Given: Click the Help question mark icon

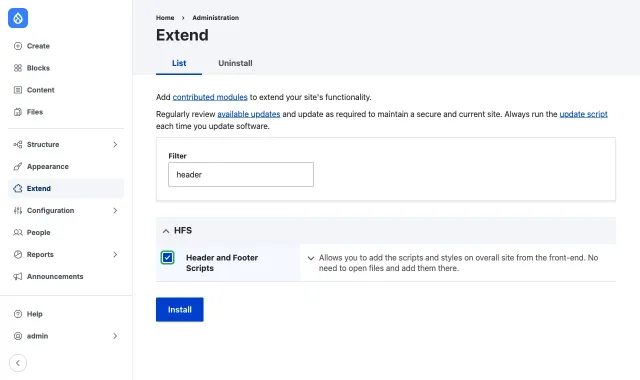Looking at the screenshot, I should click(x=18, y=314).
